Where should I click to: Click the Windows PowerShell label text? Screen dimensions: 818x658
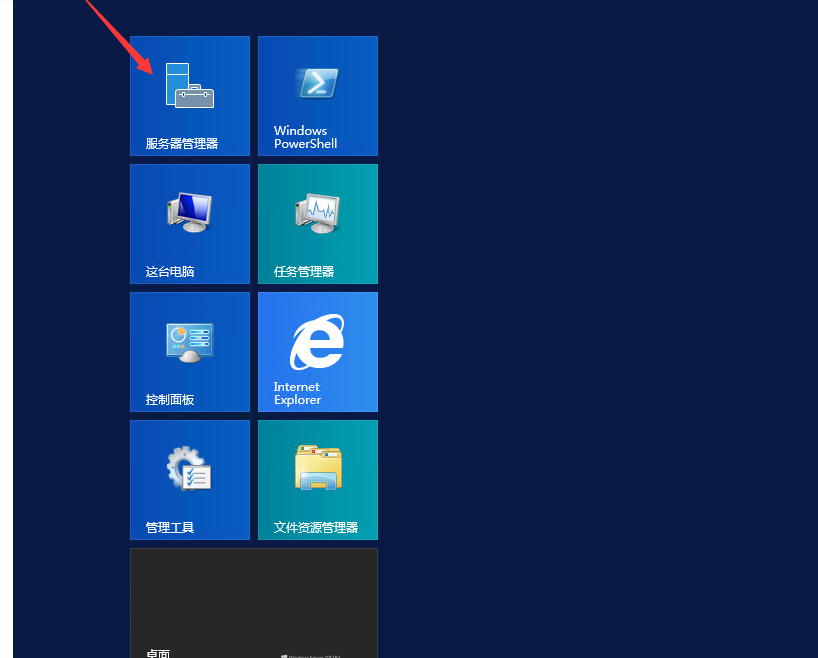(x=306, y=137)
